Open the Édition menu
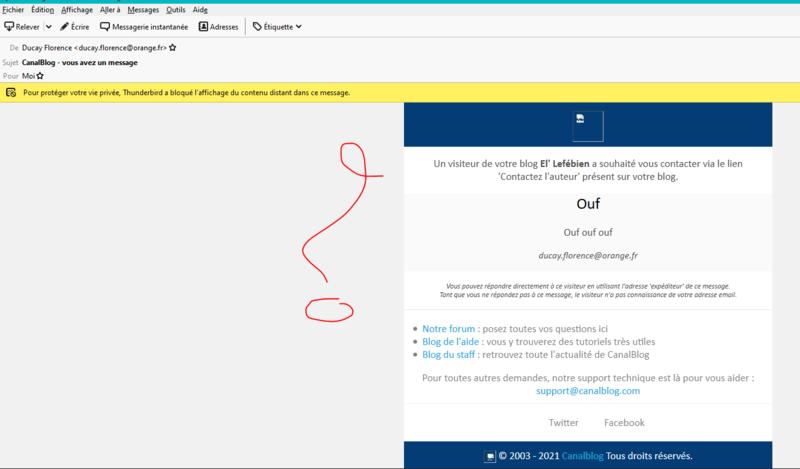The image size is (800, 469). click(42, 10)
